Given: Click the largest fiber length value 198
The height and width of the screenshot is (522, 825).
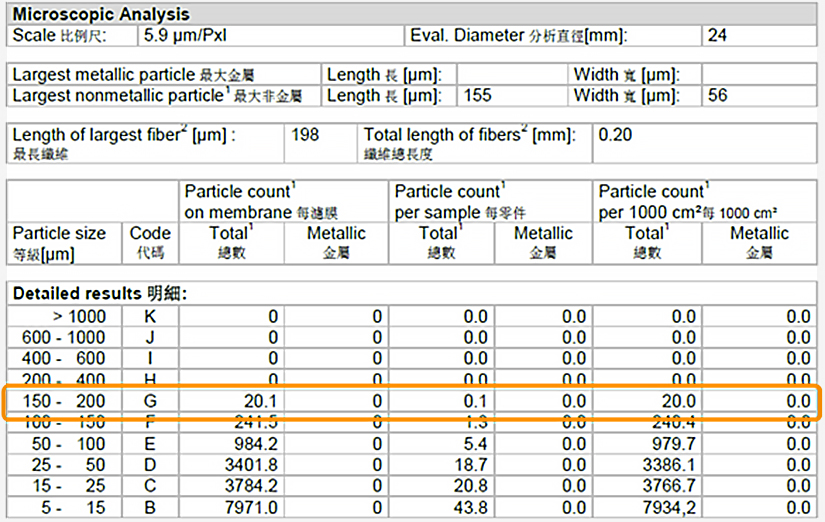Looking at the screenshot, I should click(x=305, y=134).
